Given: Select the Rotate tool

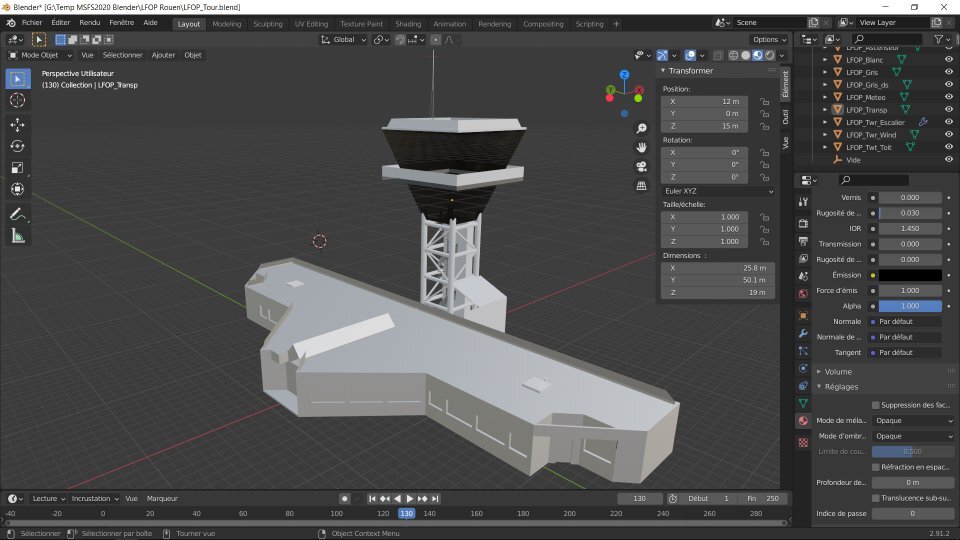Looking at the screenshot, I should 18,146.
